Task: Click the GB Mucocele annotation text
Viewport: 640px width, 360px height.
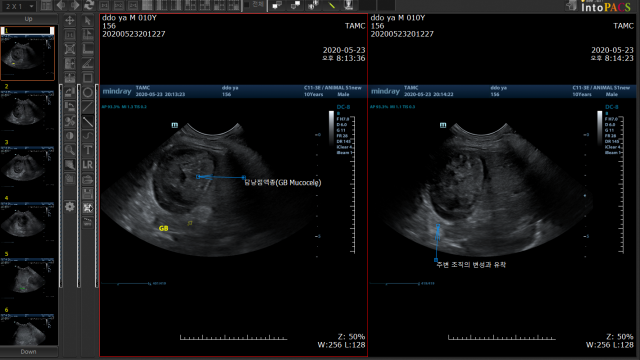Action: [282, 182]
